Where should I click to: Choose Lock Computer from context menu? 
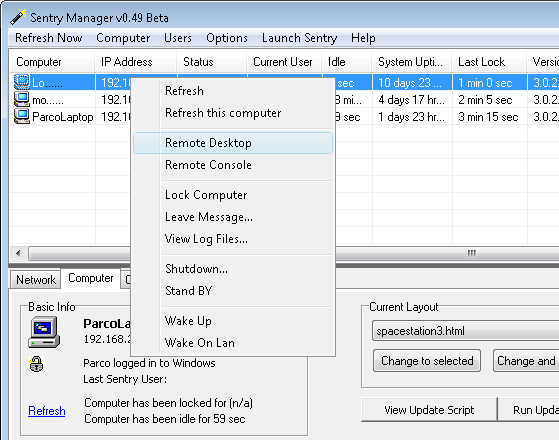pos(233,195)
